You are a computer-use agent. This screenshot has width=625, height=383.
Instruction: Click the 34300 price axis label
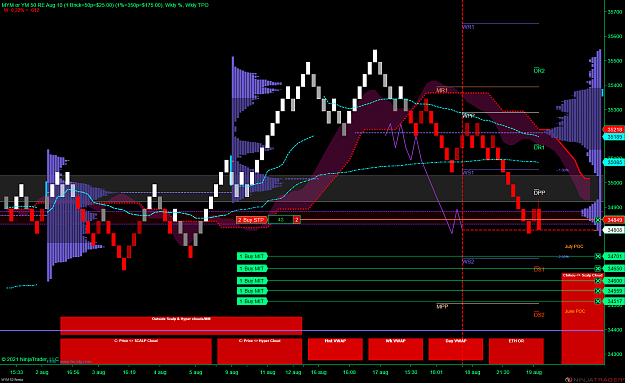tap(615, 354)
